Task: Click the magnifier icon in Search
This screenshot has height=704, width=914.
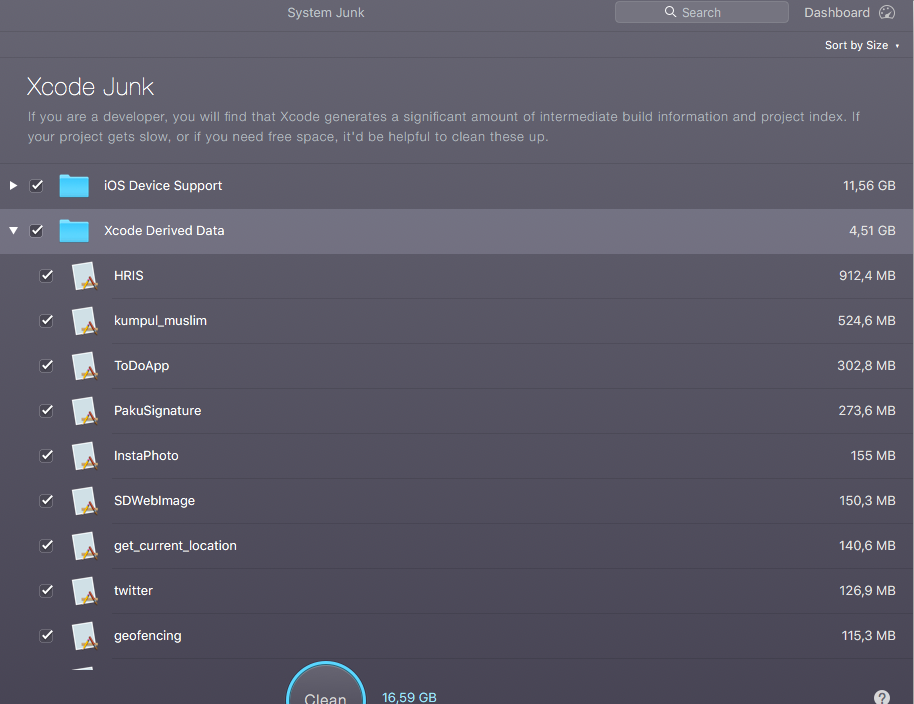Action: [670, 12]
